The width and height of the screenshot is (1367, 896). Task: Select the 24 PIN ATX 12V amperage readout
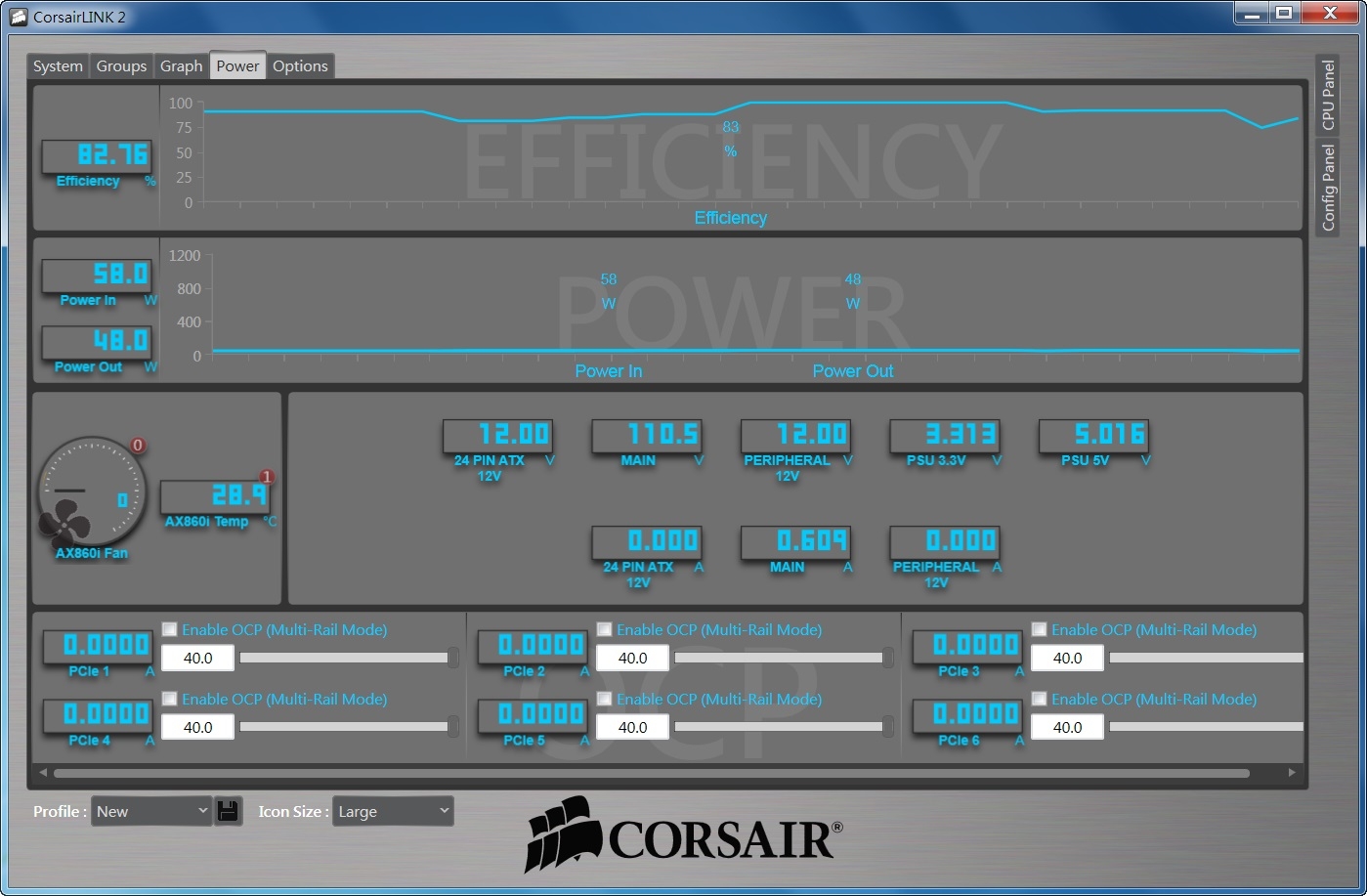coord(647,542)
